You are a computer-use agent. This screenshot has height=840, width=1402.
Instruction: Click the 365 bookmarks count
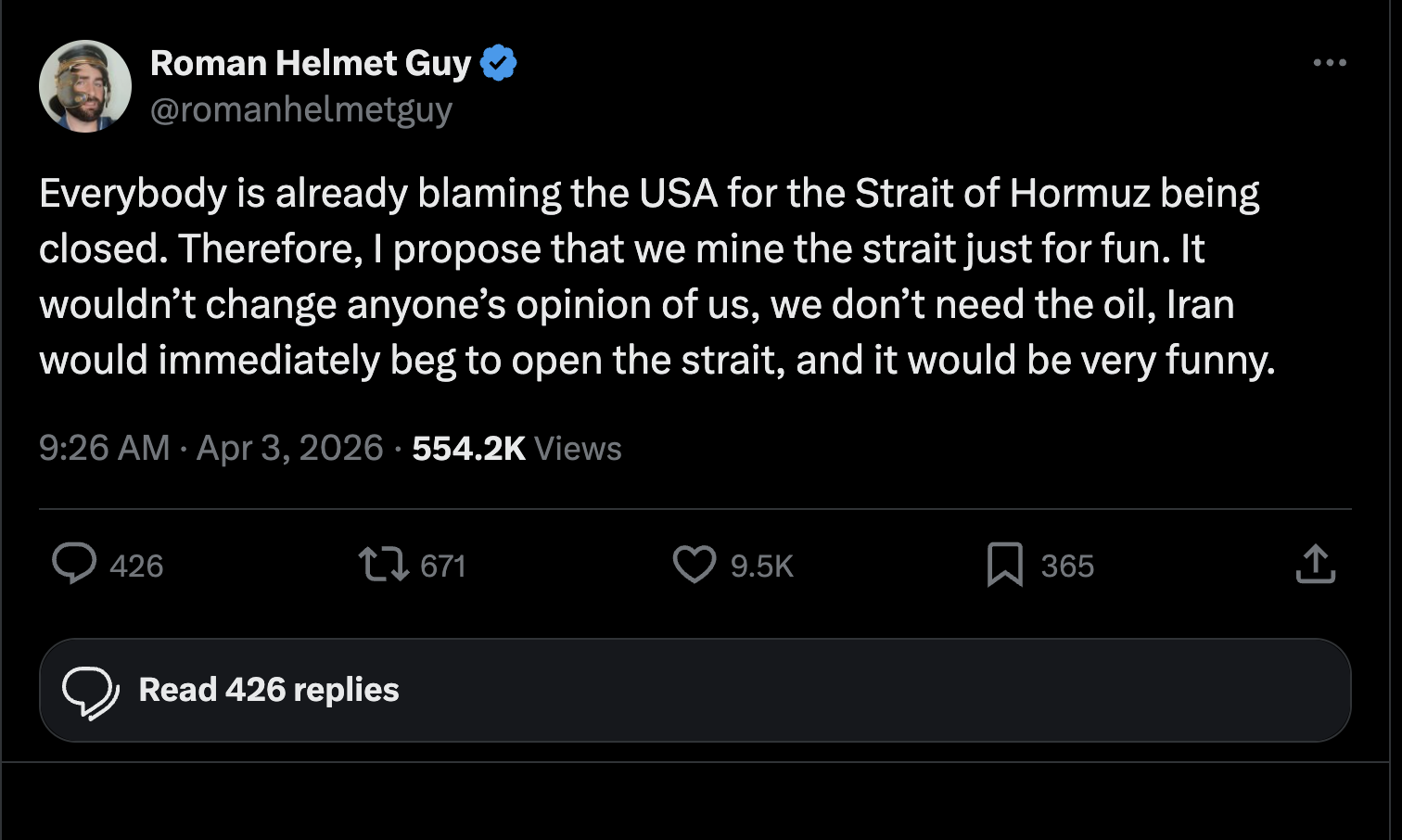tap(1067, 566)
